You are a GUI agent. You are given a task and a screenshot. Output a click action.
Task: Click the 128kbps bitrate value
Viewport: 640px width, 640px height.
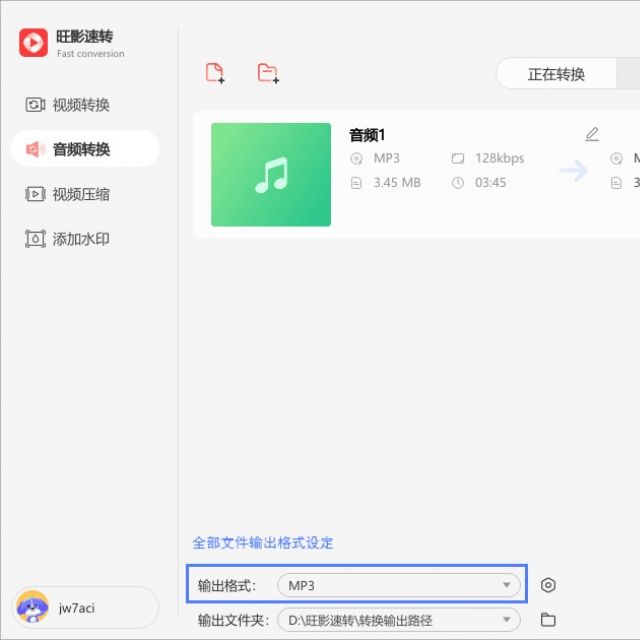pos(499,158)
